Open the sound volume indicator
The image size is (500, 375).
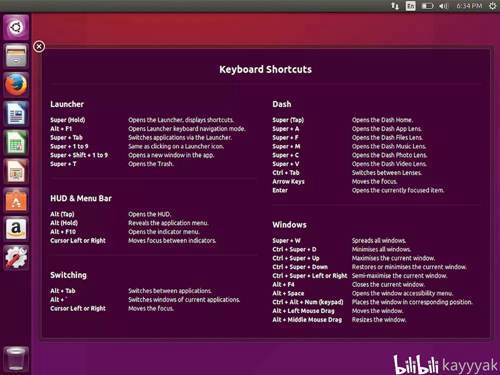[443, 6]
